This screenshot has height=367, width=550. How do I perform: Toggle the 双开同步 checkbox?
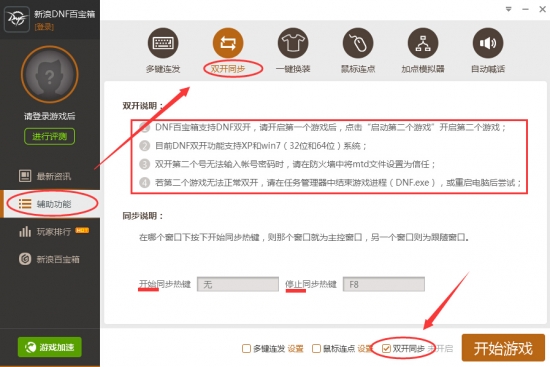click(x=386, y=348)
